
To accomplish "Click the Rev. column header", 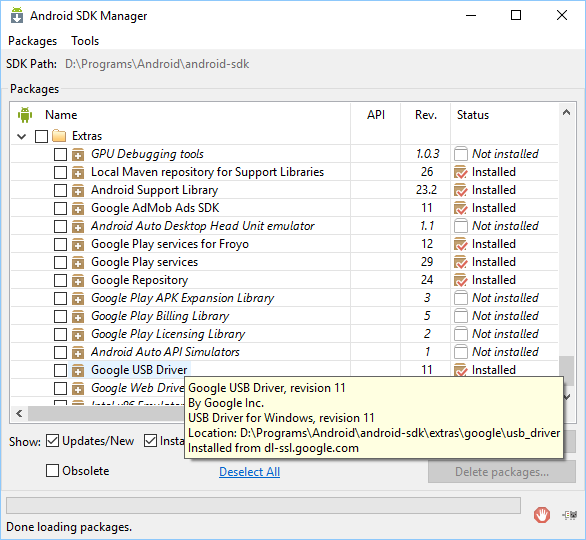I will (x=426, y=115).
